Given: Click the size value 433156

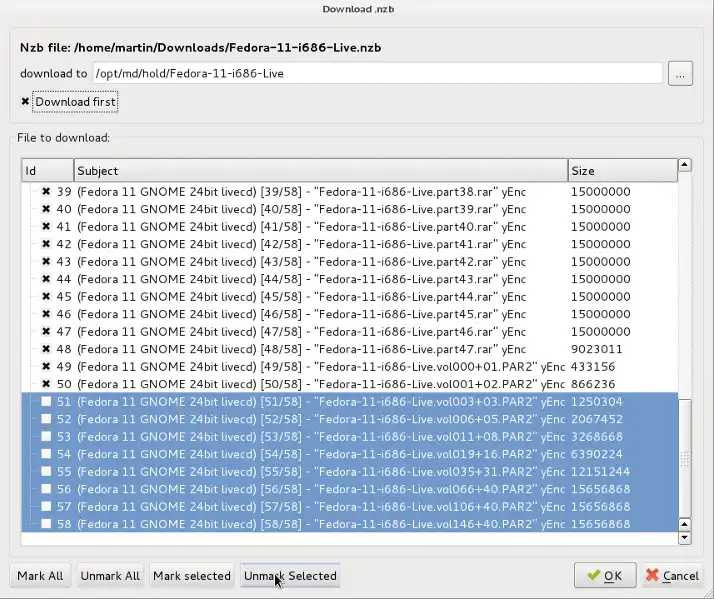Looking at the screenshot, I should (593, 367).
